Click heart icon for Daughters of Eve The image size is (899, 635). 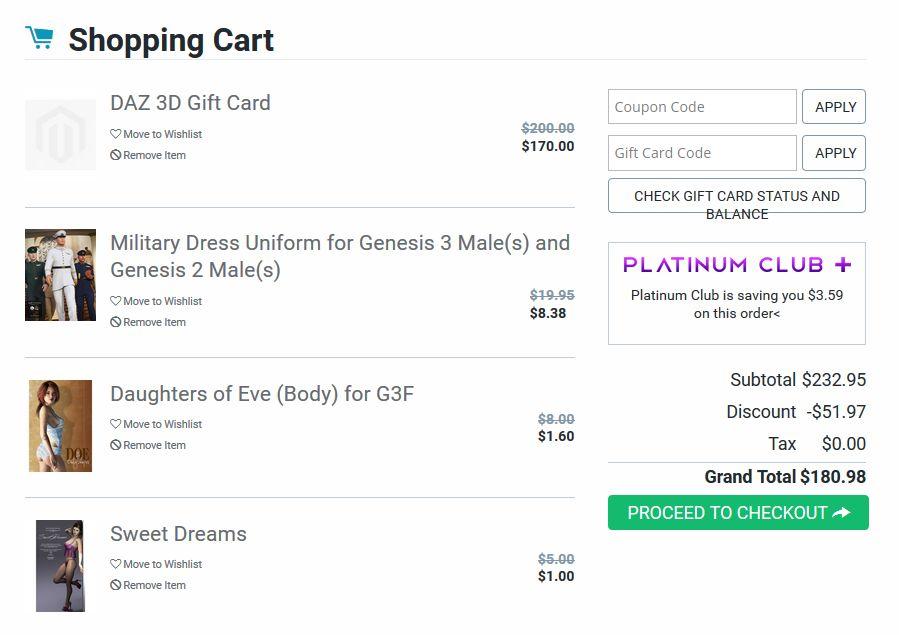[116, 424]
